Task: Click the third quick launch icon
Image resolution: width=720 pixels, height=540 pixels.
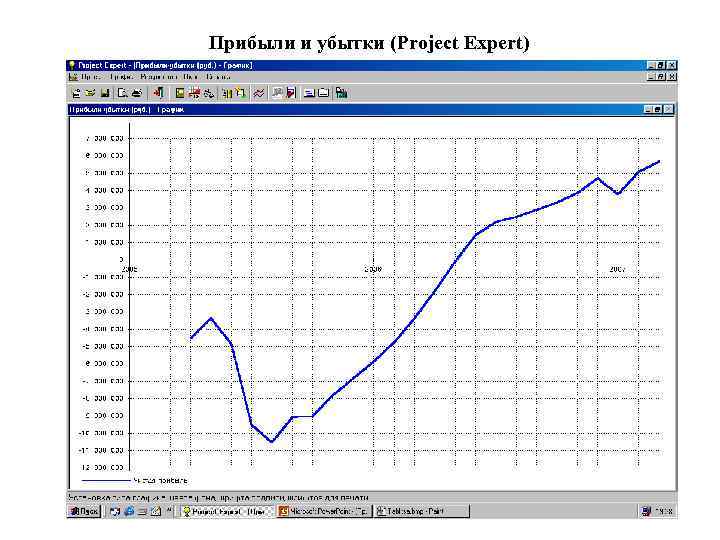Action: pyautogui.click(x=143, y=511)
